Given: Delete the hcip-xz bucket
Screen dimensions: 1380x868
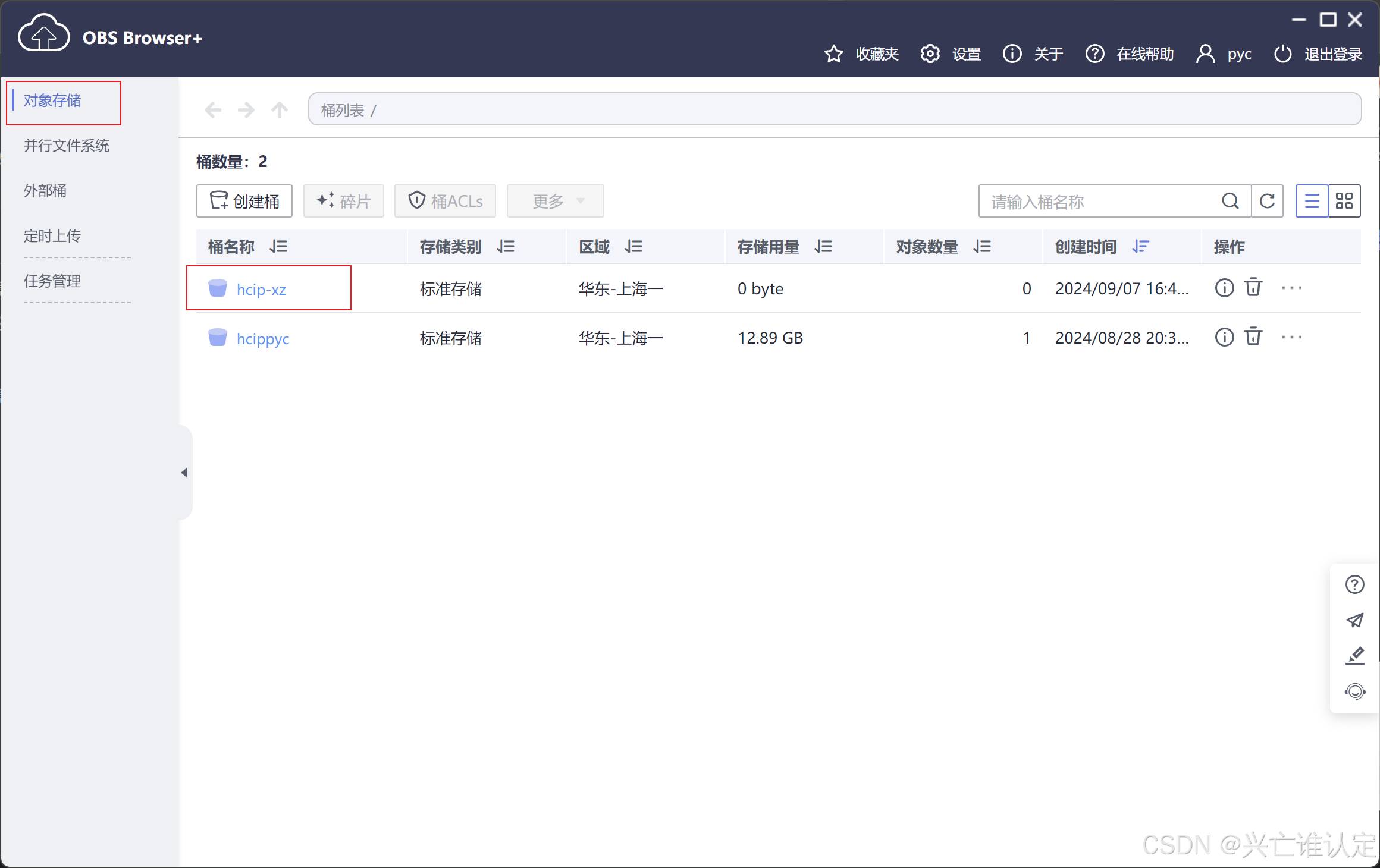Looking at the screenshot, I should tap(1253, 288).
